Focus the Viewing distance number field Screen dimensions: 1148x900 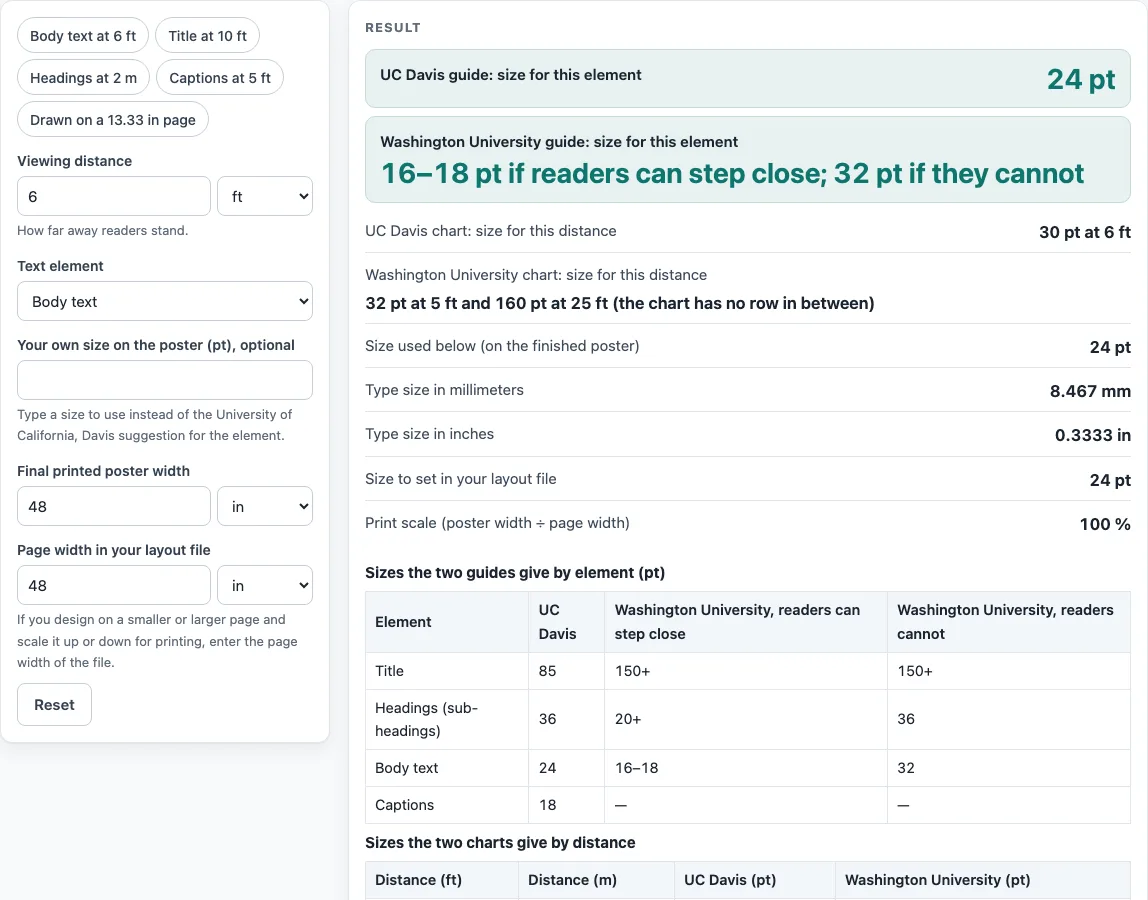pyautogui.click(x=113, y=196)
